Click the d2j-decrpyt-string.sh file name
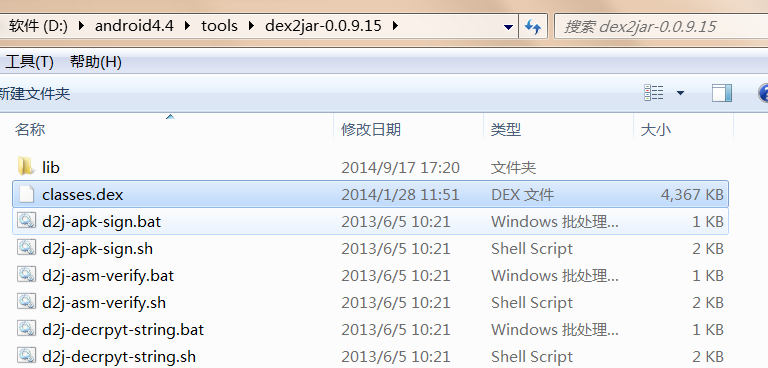768x368 pixels. click(x=119, y=356)
